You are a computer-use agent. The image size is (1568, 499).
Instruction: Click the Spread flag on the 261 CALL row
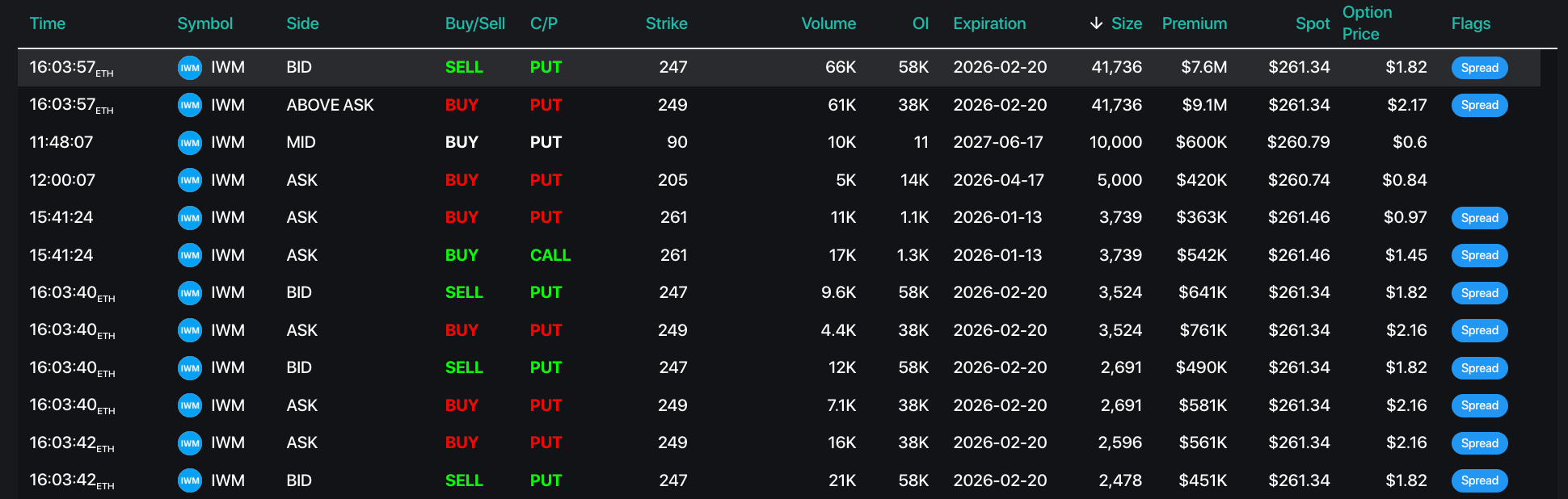coord(1479,255)
